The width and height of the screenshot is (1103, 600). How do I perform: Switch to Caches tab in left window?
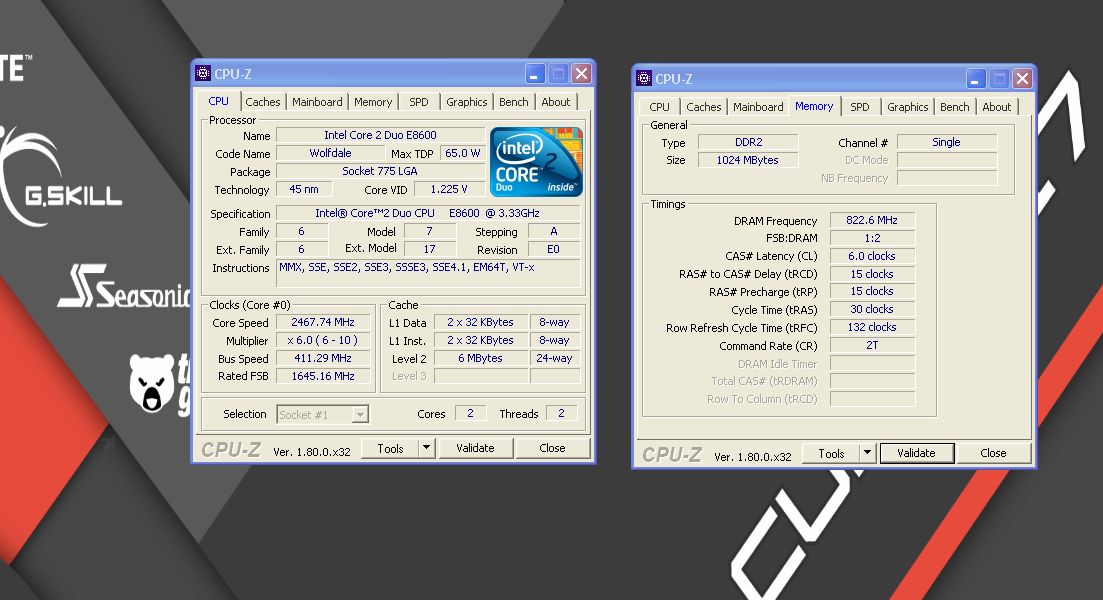coord(262,102)
